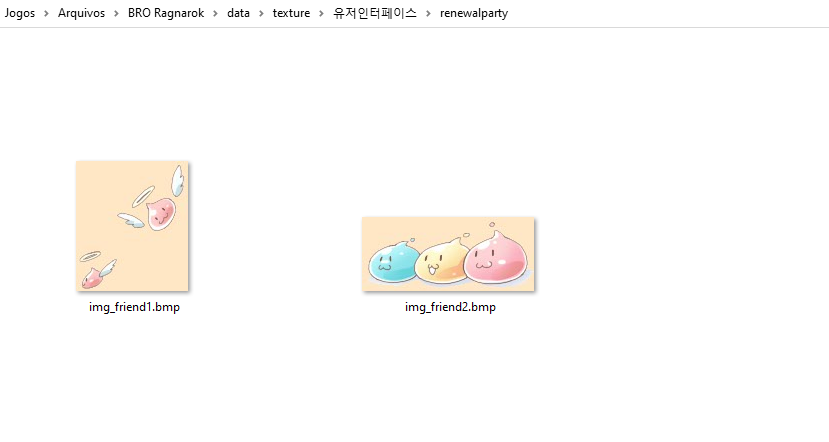Open the Jogos breadcrumb folder
Viewport: 829px width, 442px height.
coord(20,13)
